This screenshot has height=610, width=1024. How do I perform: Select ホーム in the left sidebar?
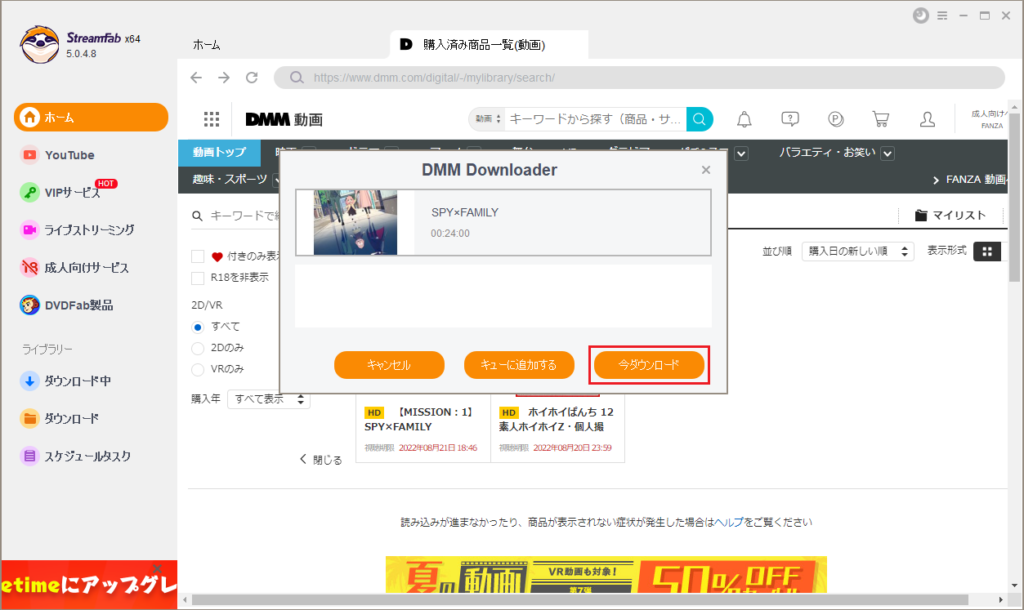91,117
